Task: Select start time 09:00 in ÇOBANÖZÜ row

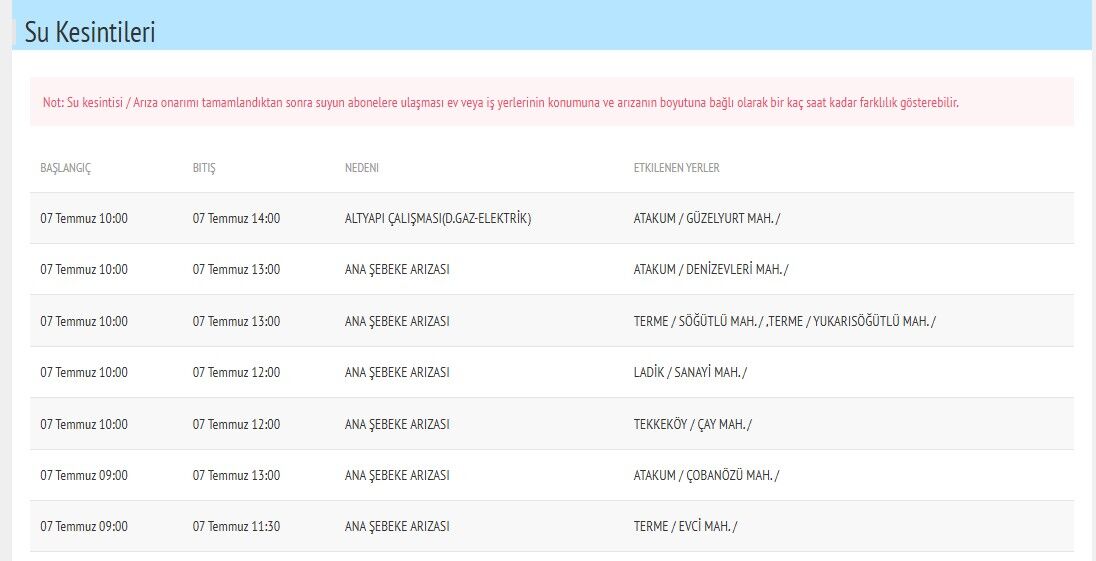Action: click(x=84, y=475)
